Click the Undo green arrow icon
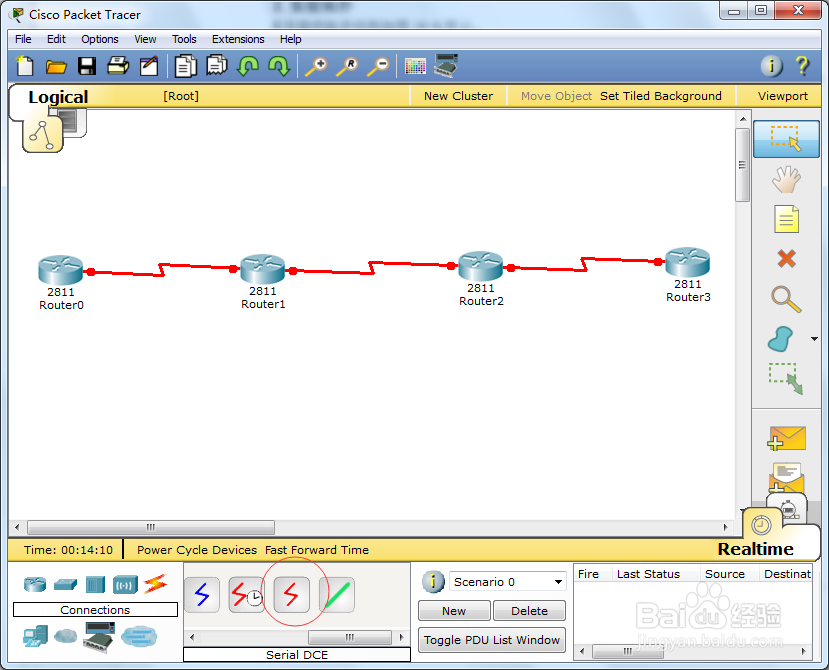Screen dimensions: 829x670 (248, 67)
